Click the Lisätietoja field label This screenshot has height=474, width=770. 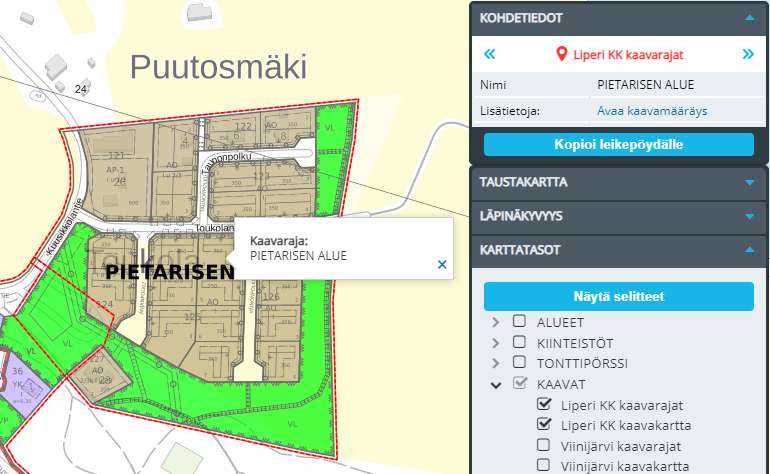(510, 111)
